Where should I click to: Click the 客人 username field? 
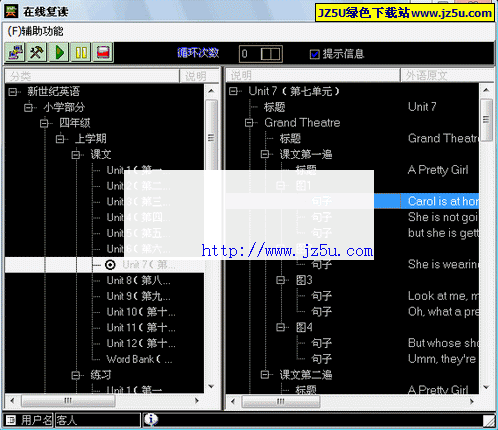coord(98,420)
